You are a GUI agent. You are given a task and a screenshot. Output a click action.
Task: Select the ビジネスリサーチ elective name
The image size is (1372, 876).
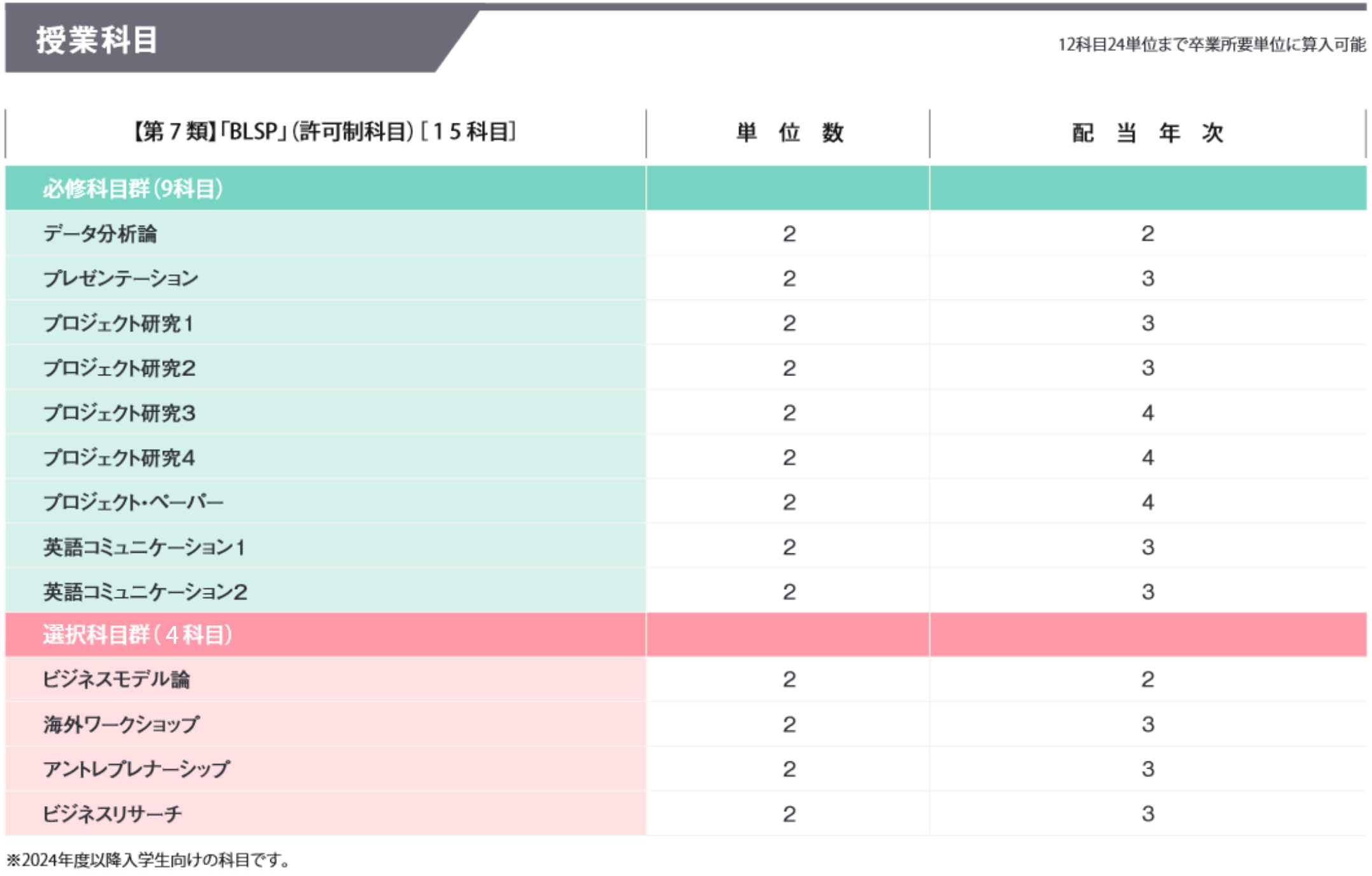tap(112, 814)
